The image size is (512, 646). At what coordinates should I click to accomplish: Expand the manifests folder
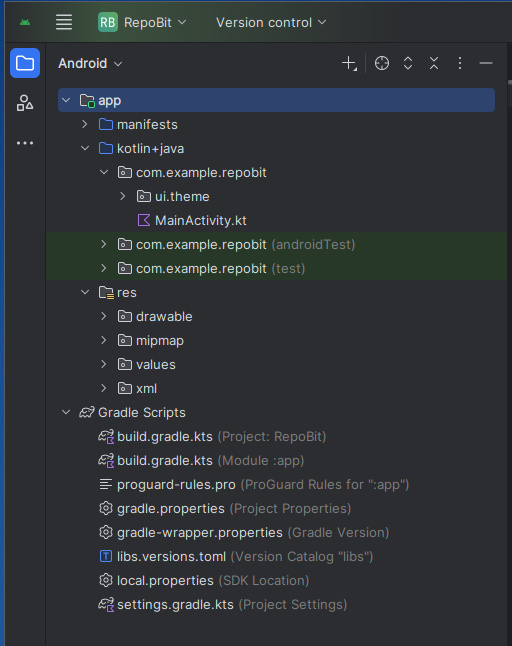[x=85, y=124]
